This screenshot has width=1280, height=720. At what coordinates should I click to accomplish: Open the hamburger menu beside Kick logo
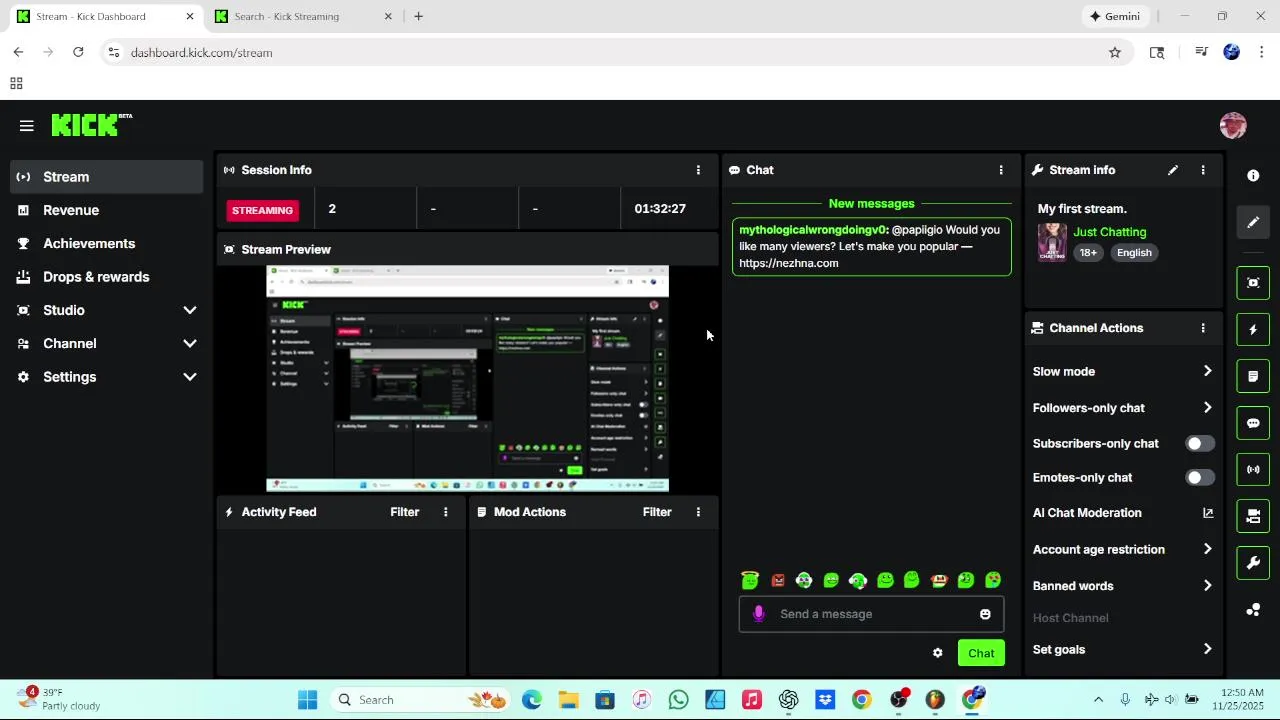[27, 126]
